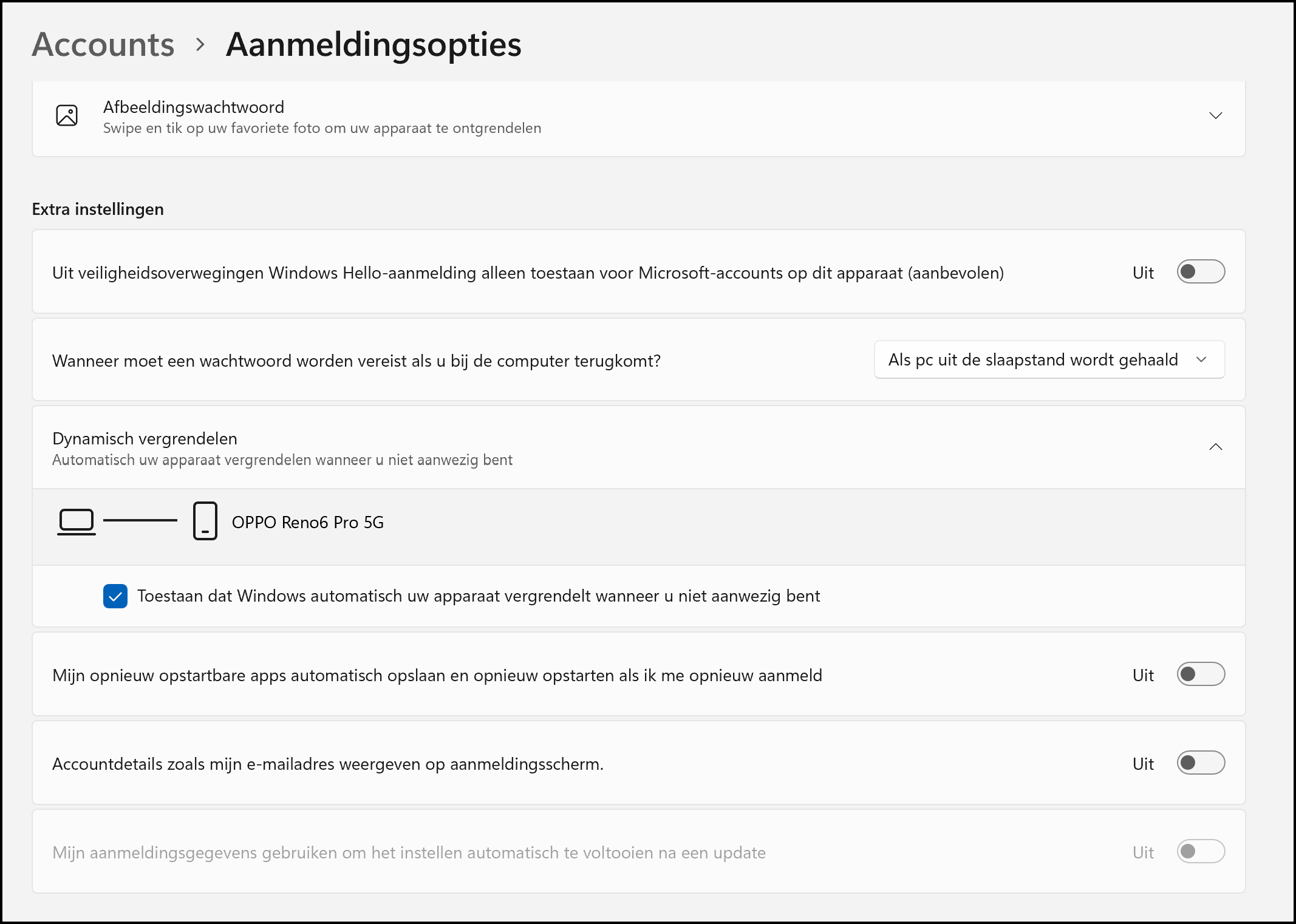
Task: Uncheck automatic lock when away checkbox
Action: point(115,596)
